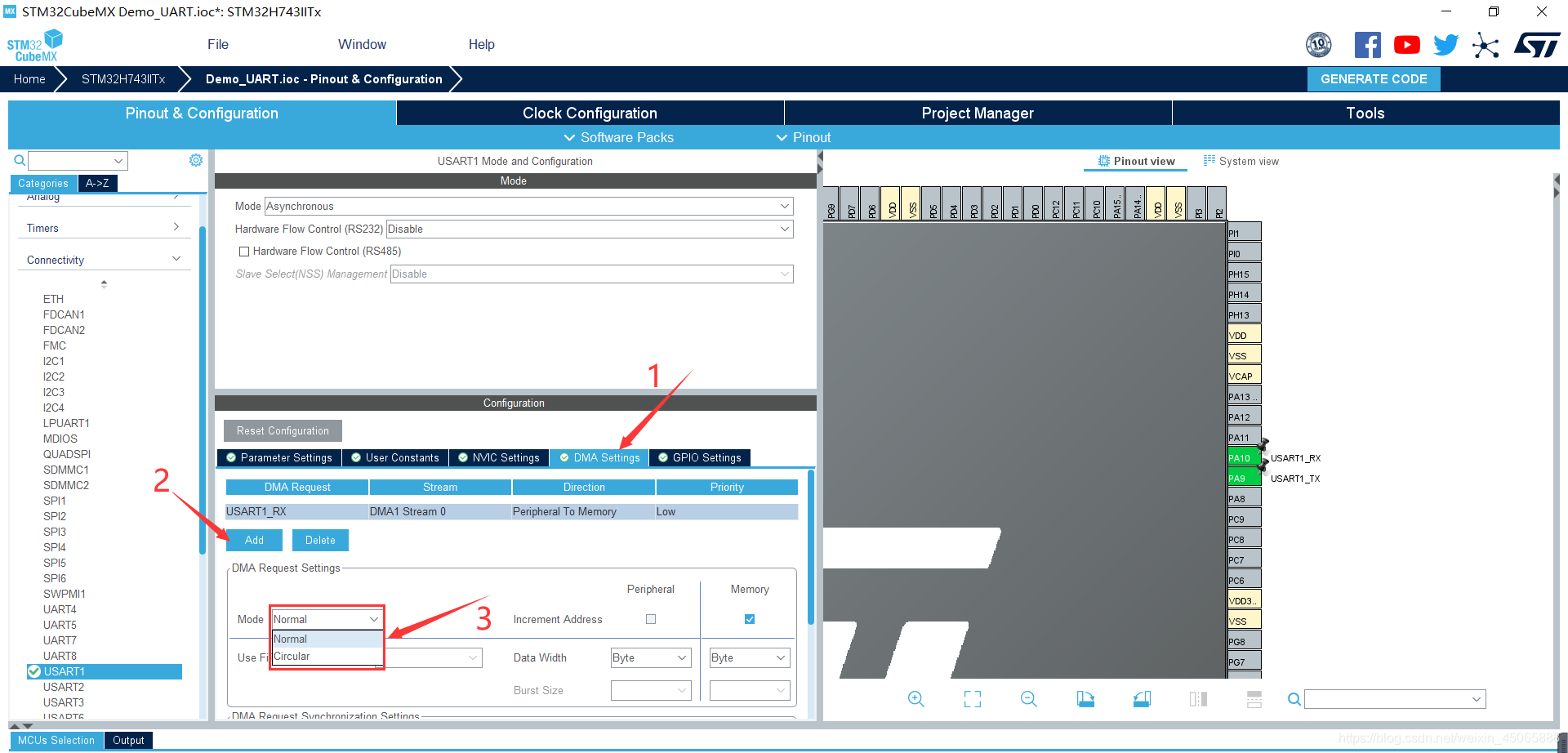Expand the Software Packs menu
Viewport: 1568px width, 753px height.
(619, 137)
